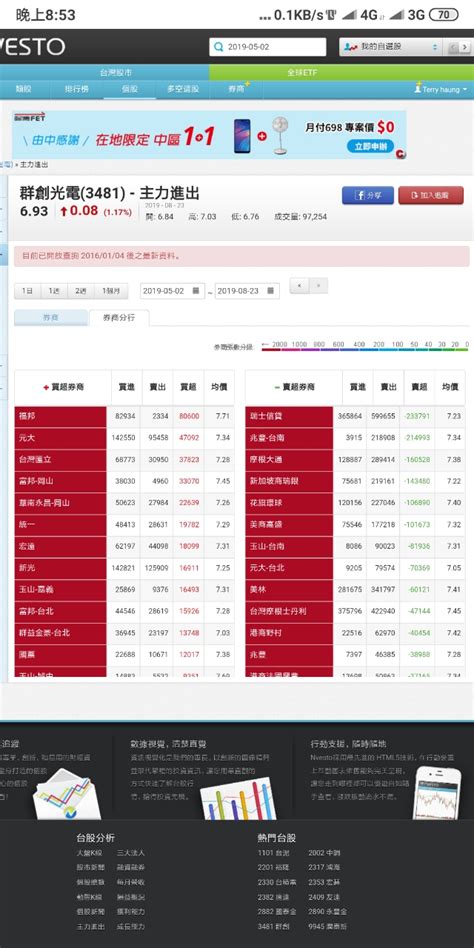Select broker 瑞士信貸 in net-sell table
Image resolution: width=474 pixels, height=948 pixels.
coord(289,417)
